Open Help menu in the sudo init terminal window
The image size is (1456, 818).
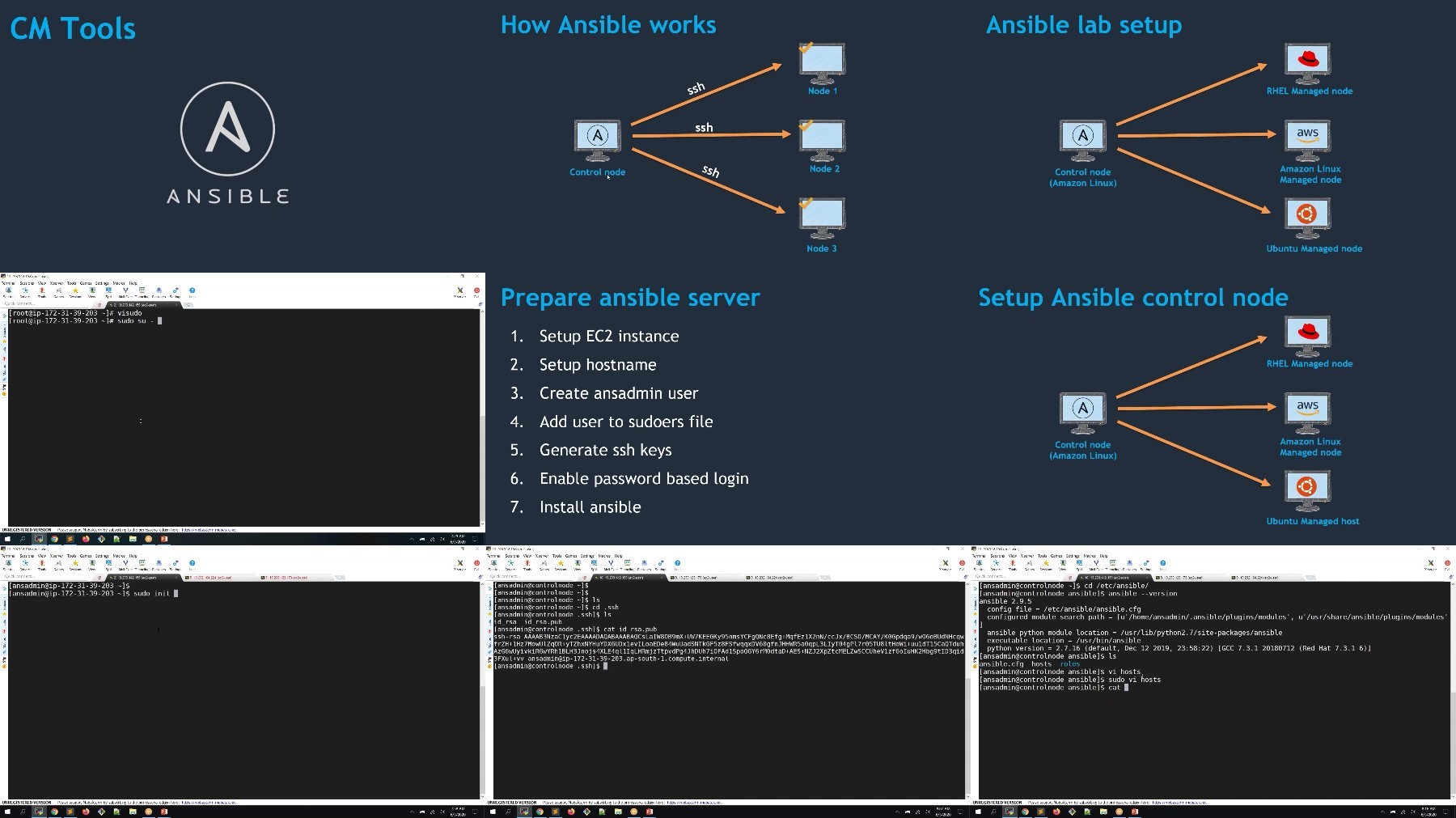[x=133, y=556]
